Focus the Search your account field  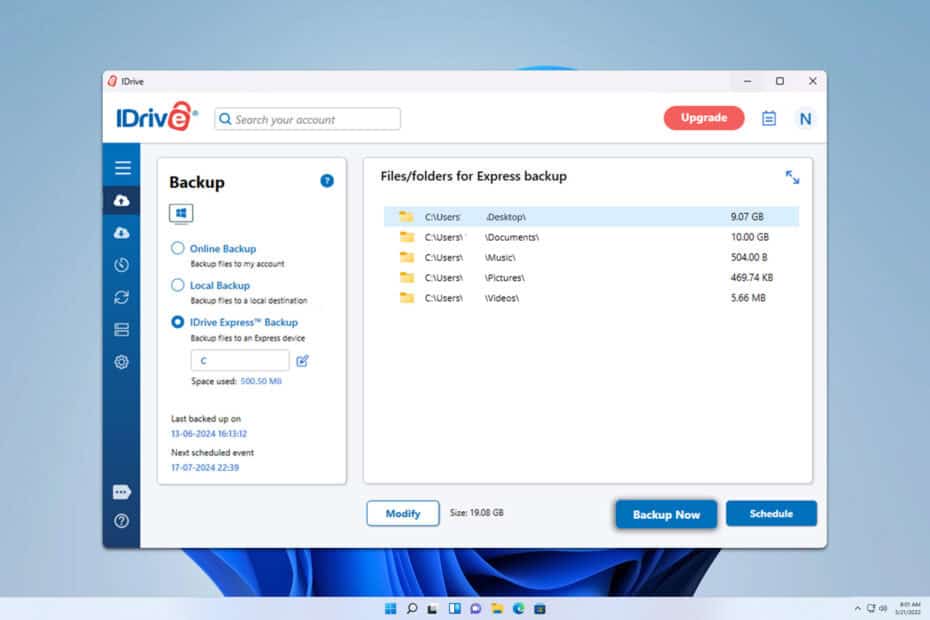pyautogui.click(x=307, y=119)
